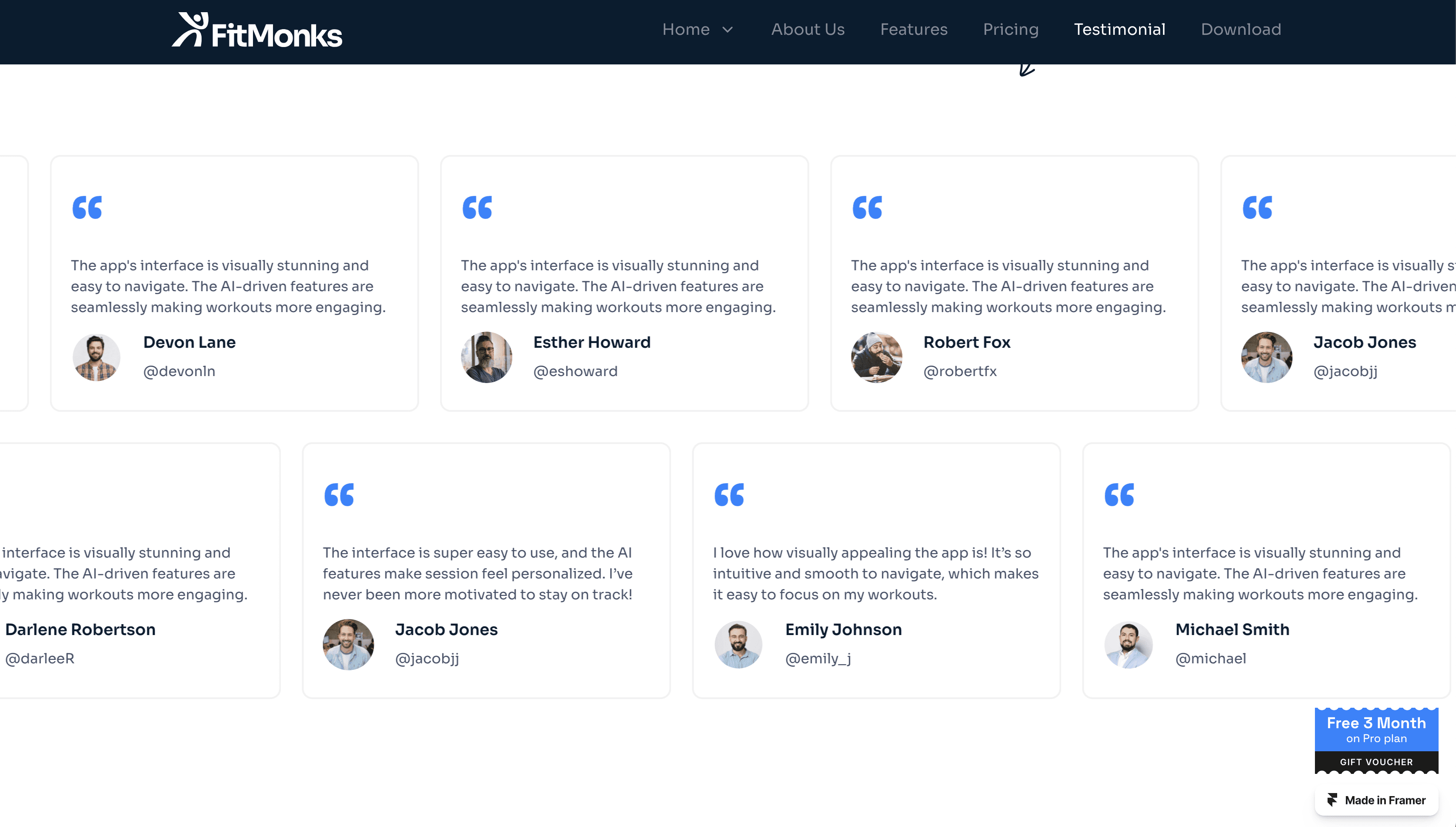Click Emily Johnson's avatar photo
Viewport: 1456px width, 827px height.
pyautogui.click(x=738, y=645)
